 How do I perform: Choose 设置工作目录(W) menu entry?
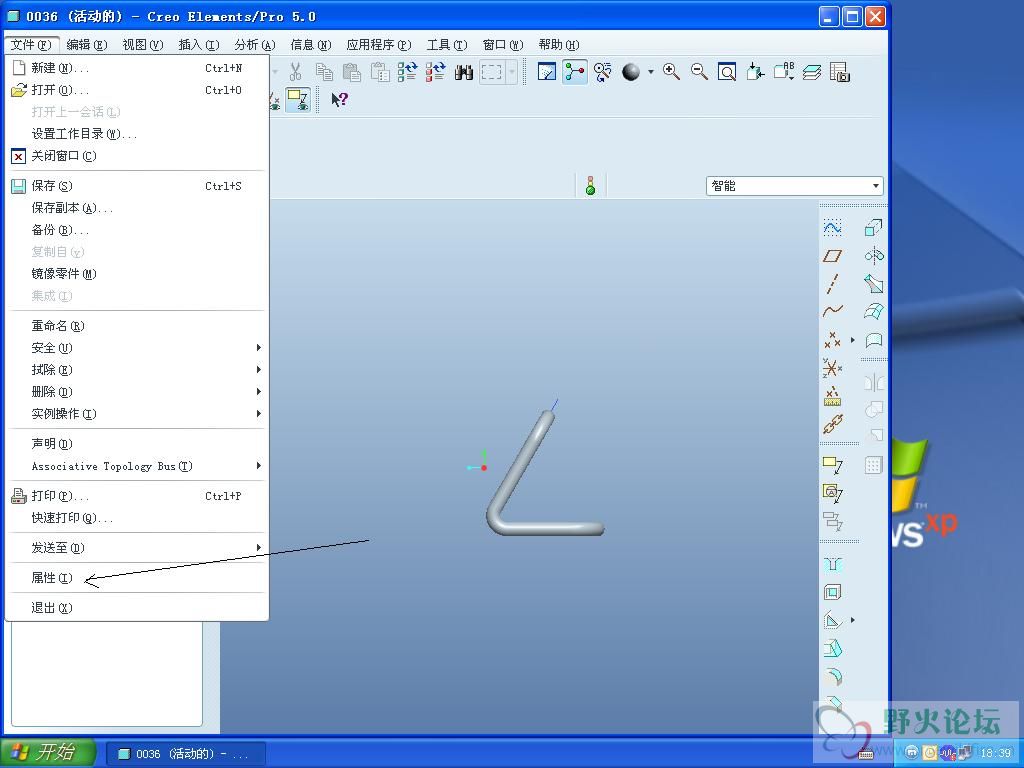137,134
